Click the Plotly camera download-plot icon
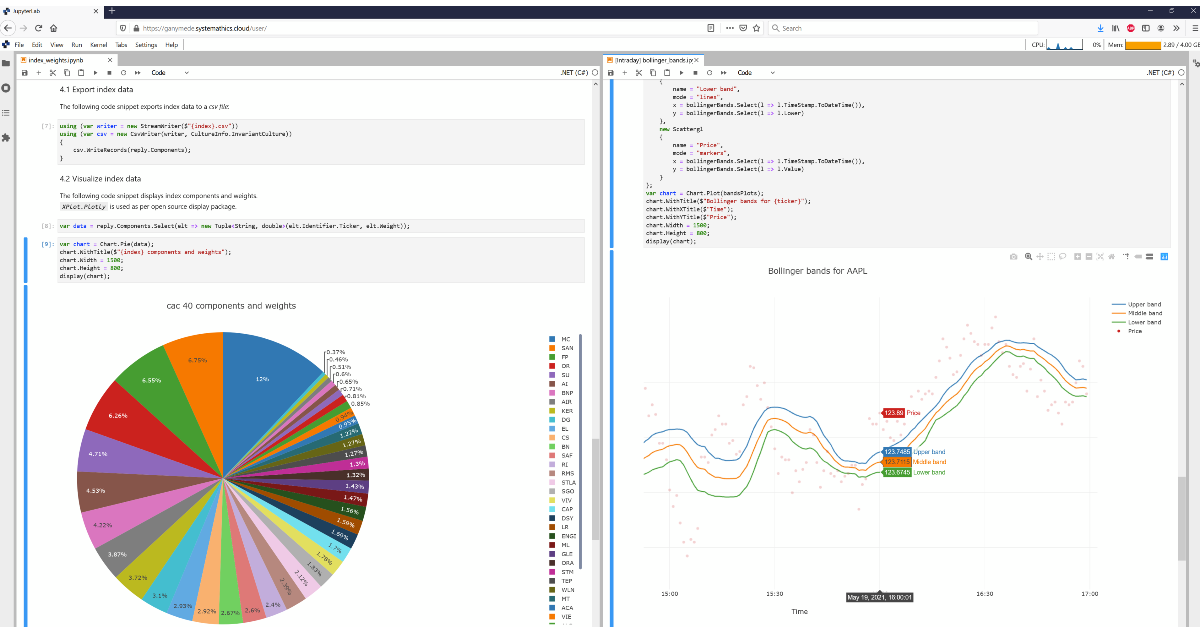Viewport: 1200px width, 627px height. point(1013,257)
